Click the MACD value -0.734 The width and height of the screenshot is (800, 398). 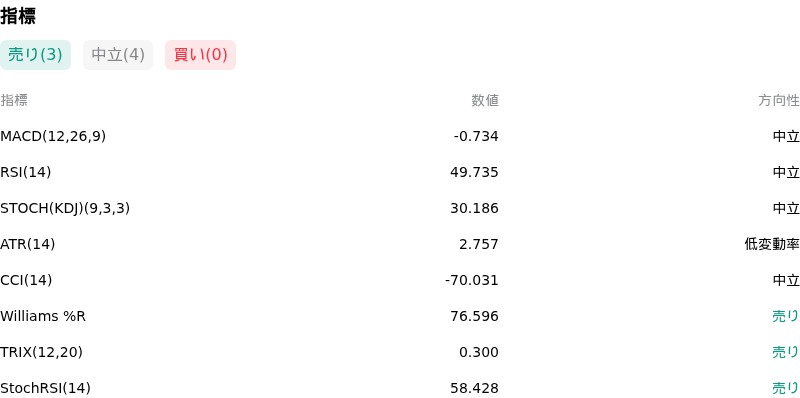click(476, 137)
